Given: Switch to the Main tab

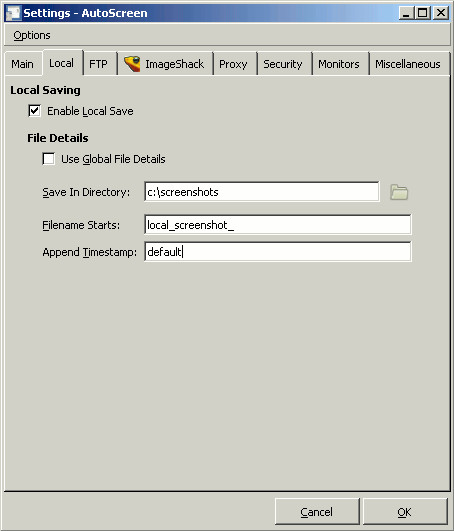Looking at the screenshot, I should click(x=22, y=64).
